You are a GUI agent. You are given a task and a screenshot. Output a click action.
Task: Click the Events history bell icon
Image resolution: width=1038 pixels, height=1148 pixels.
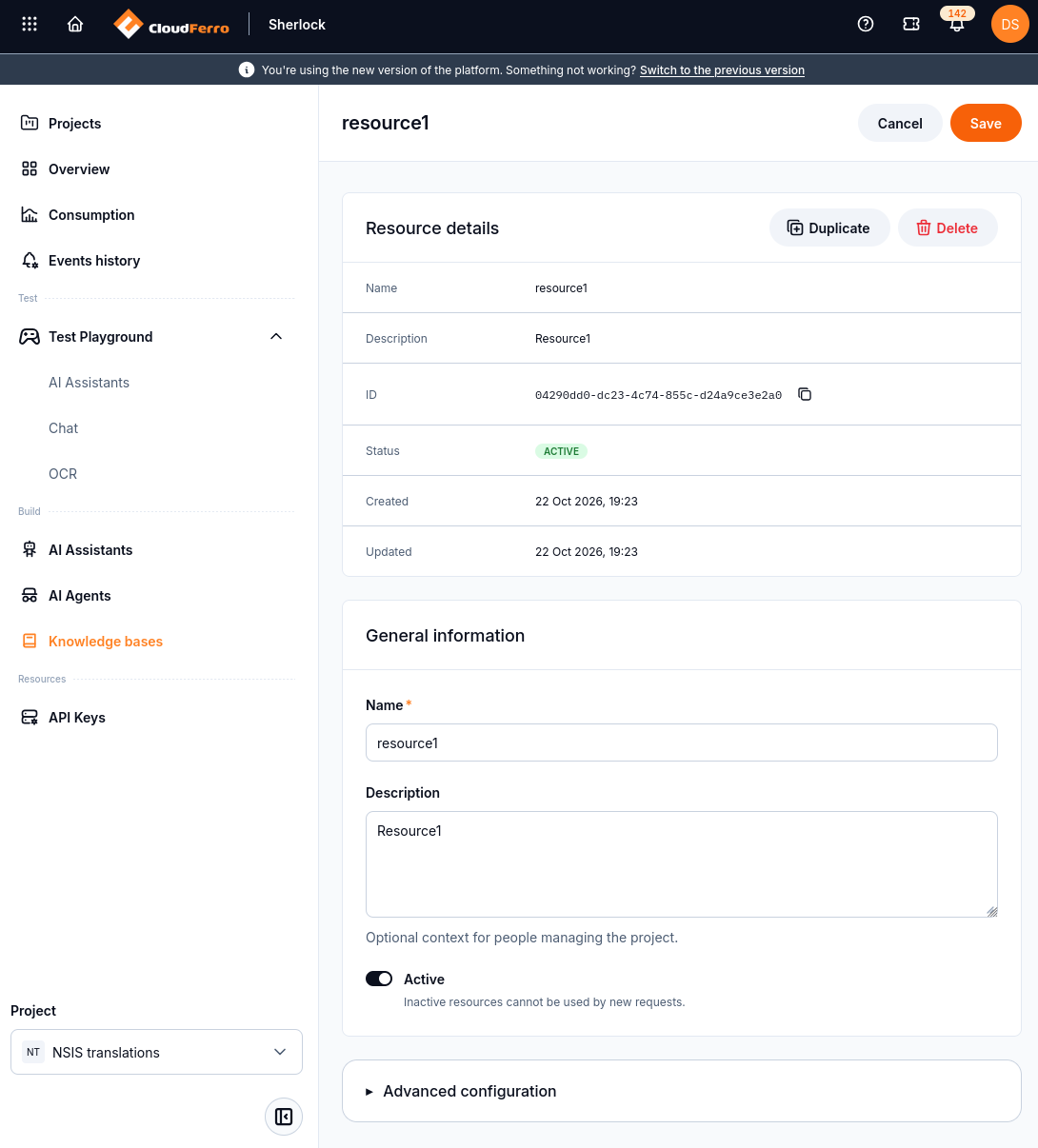pos(30,260)
